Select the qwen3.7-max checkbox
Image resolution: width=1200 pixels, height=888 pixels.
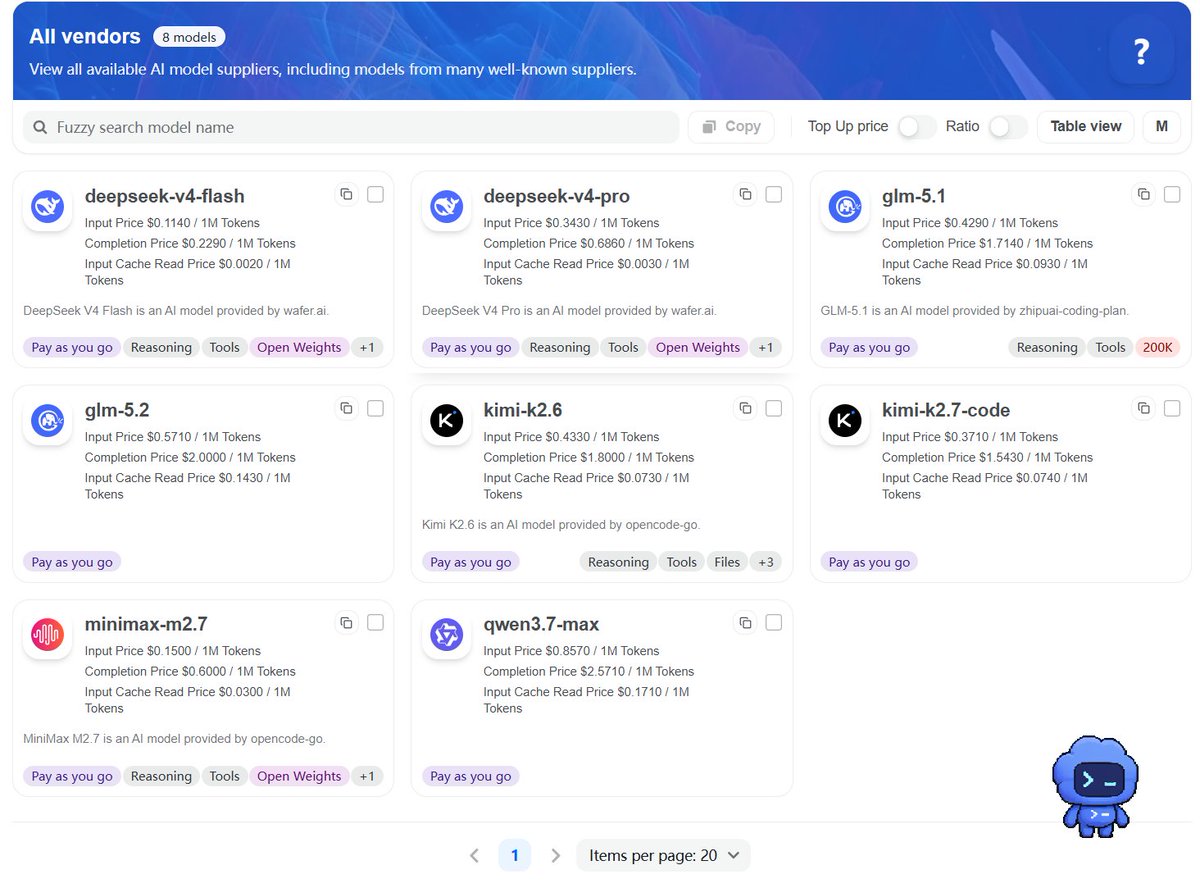tap(774, 623)
